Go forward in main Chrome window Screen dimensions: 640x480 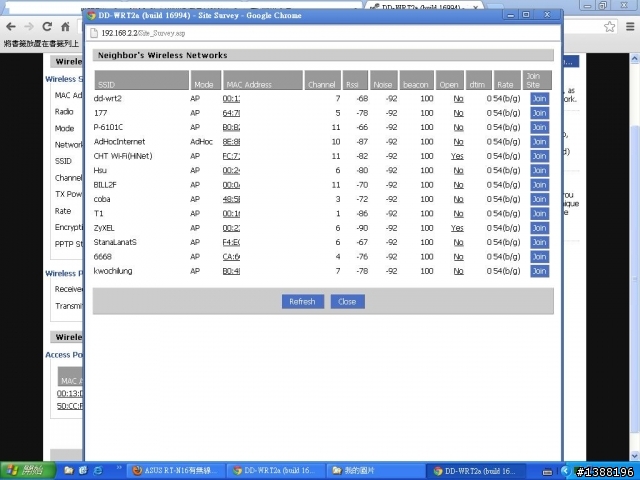tap(29, 27)
